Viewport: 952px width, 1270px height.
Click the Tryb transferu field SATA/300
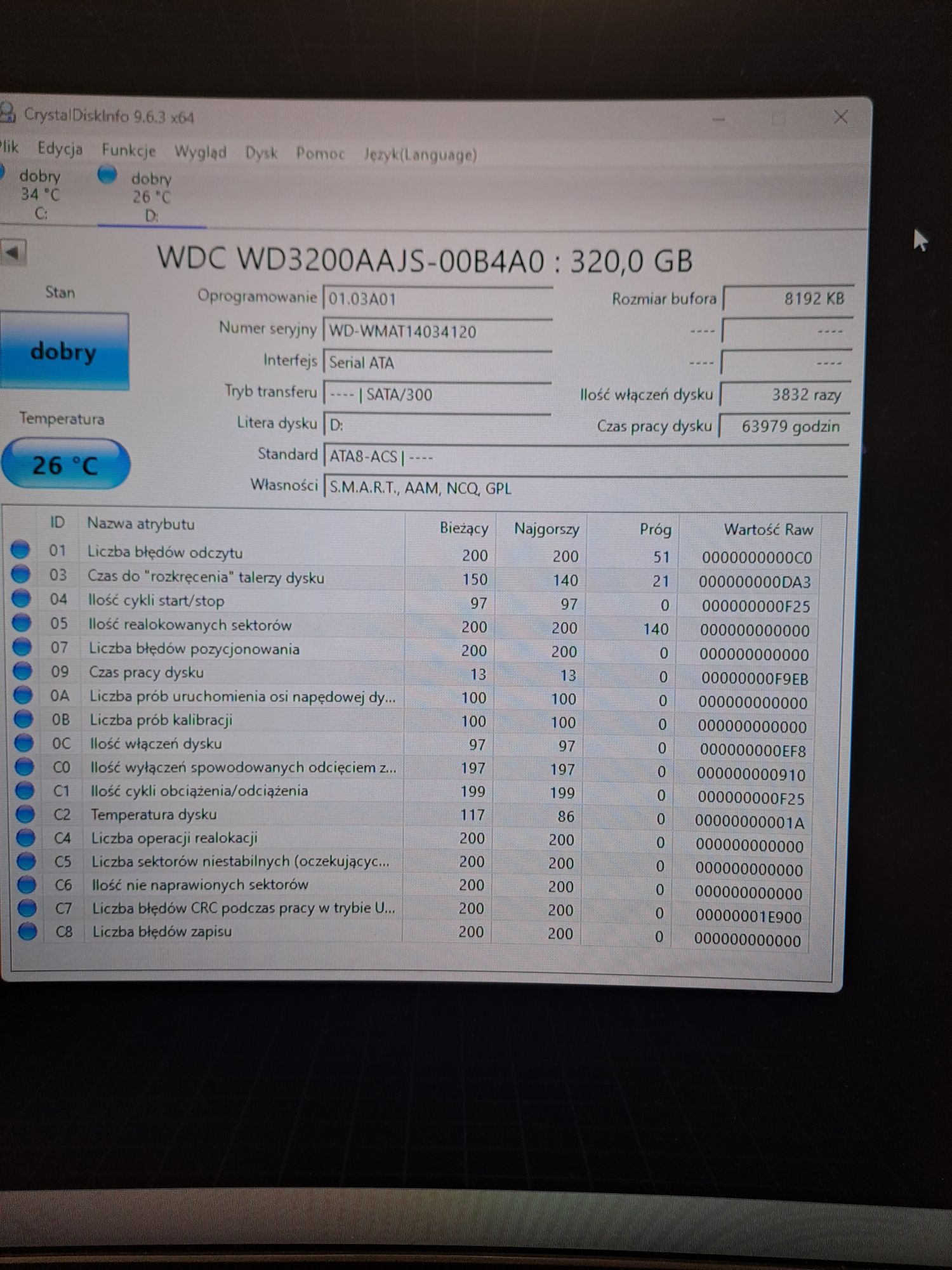click(437, 395)
